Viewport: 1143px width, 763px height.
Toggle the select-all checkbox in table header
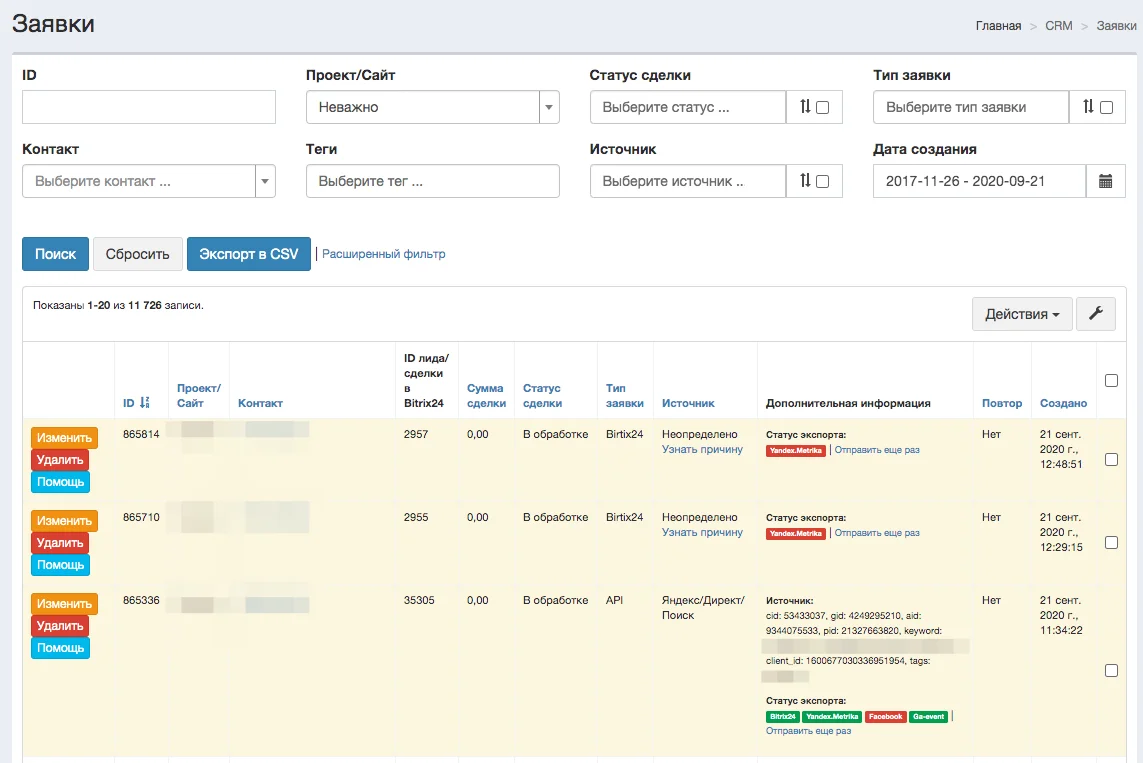1111,380
